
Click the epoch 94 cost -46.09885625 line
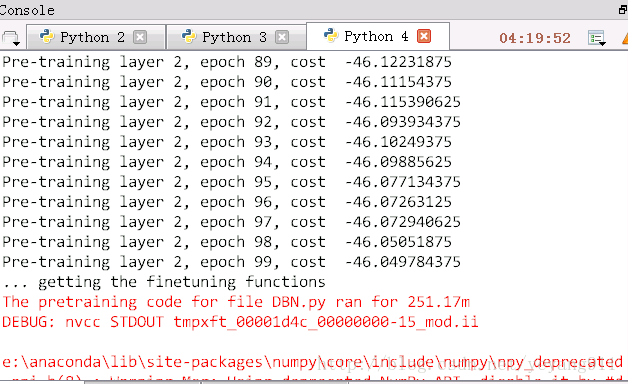pos(227,162)
